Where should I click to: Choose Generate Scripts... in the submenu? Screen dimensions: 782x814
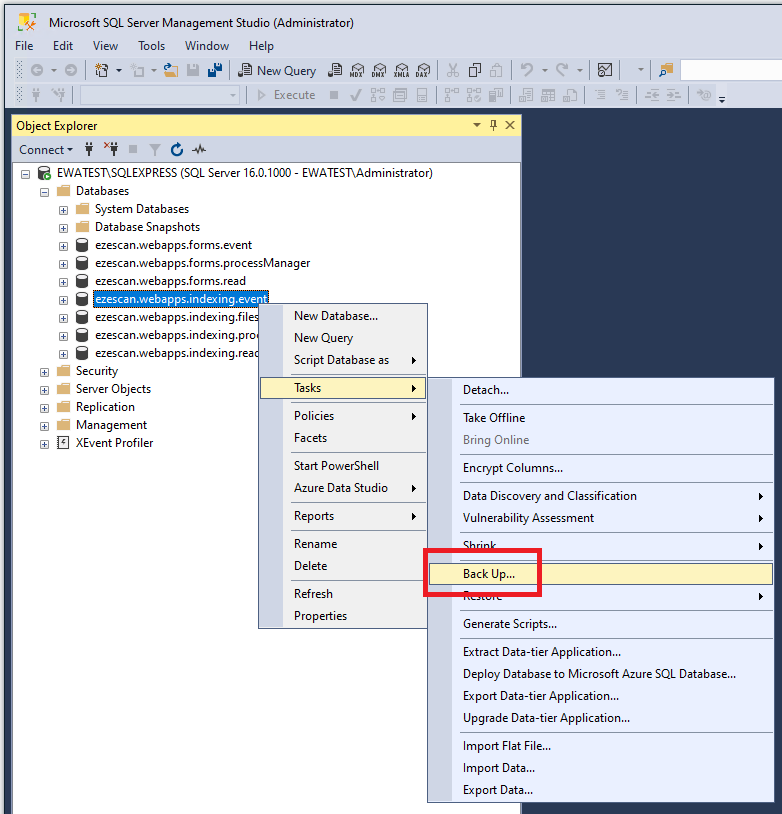tap(509, 624)
